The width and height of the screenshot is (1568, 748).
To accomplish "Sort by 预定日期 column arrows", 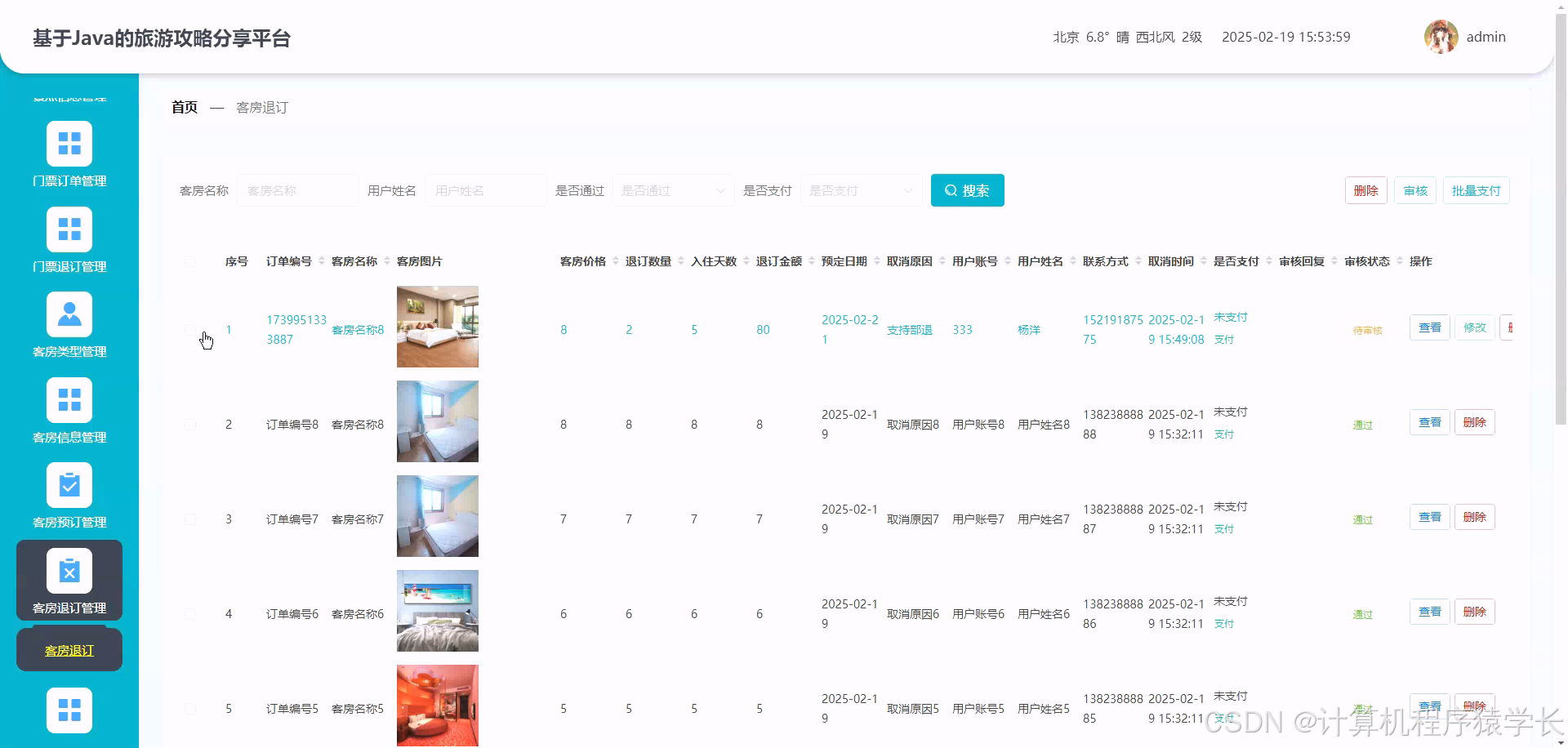I will pos(877,261).
